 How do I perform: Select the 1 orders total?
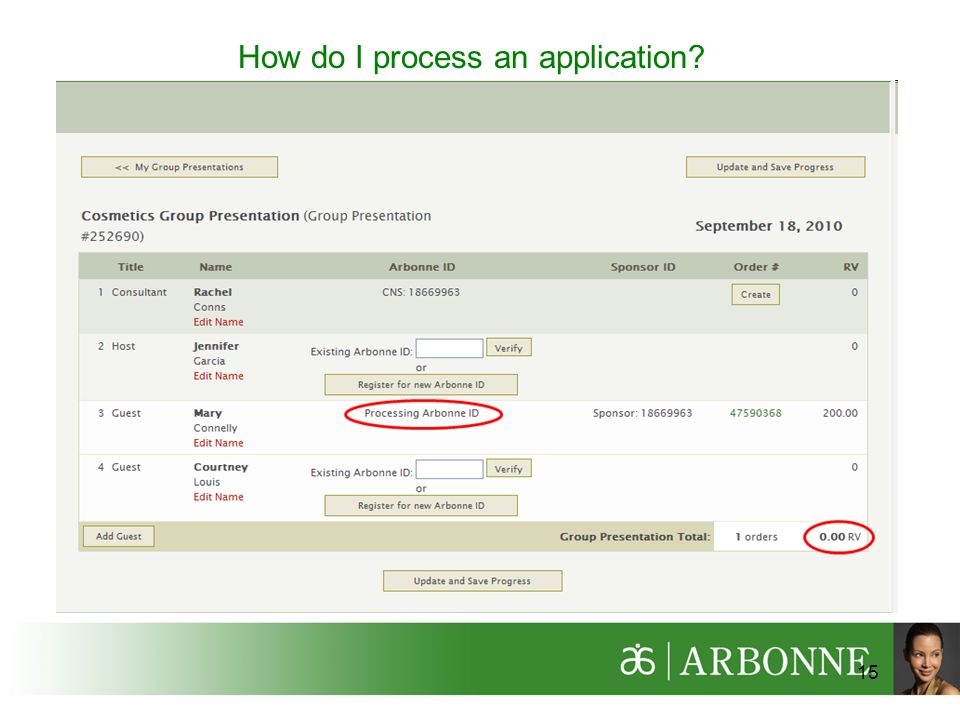756,537
